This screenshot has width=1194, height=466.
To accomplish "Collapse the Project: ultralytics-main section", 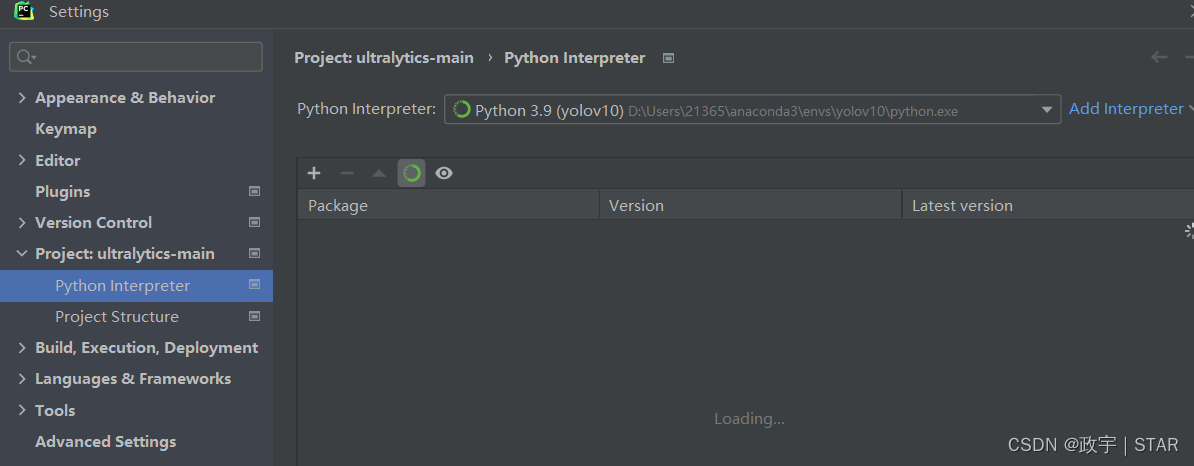I will [21, 254].
